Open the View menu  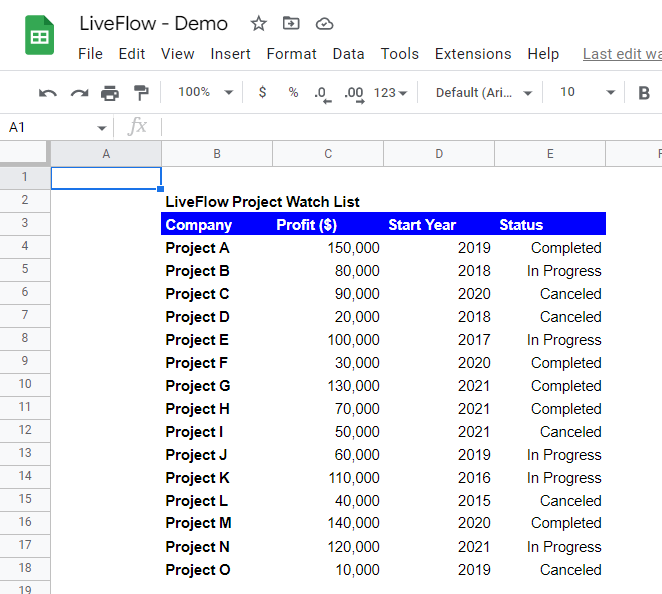coord(177,54)
